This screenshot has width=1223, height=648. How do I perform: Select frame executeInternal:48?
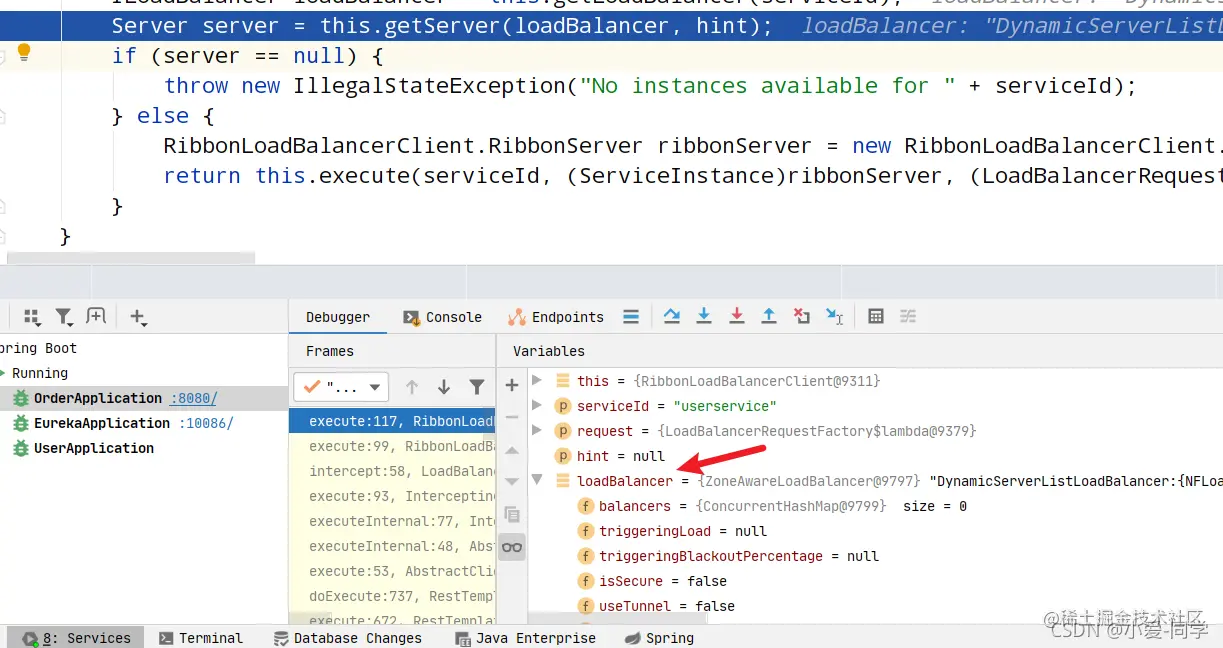click(392, 546)
